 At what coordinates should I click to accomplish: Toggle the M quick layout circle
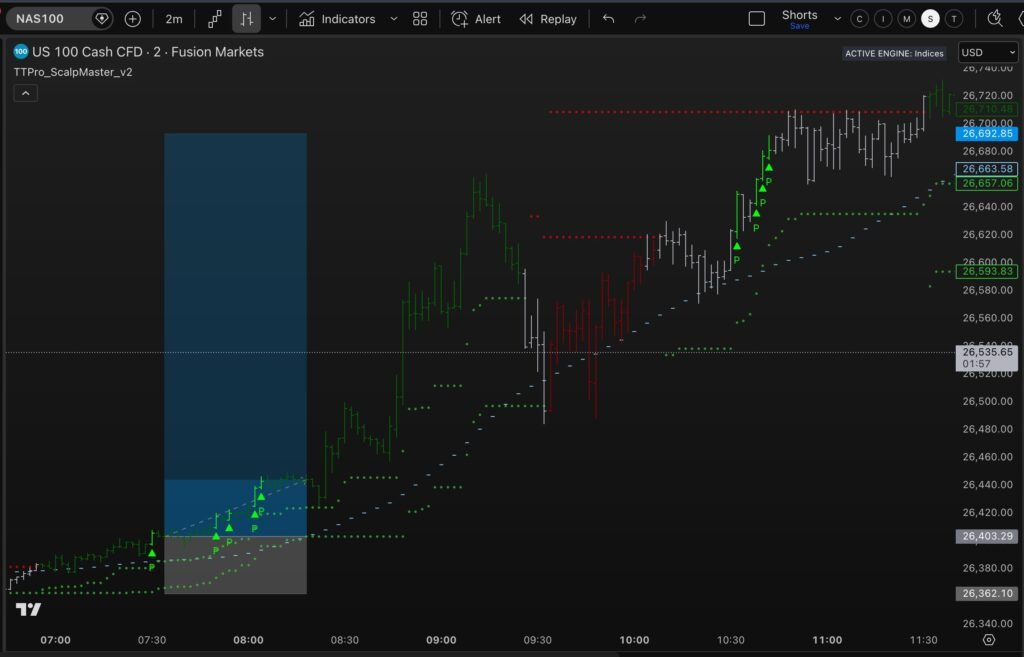906,19
